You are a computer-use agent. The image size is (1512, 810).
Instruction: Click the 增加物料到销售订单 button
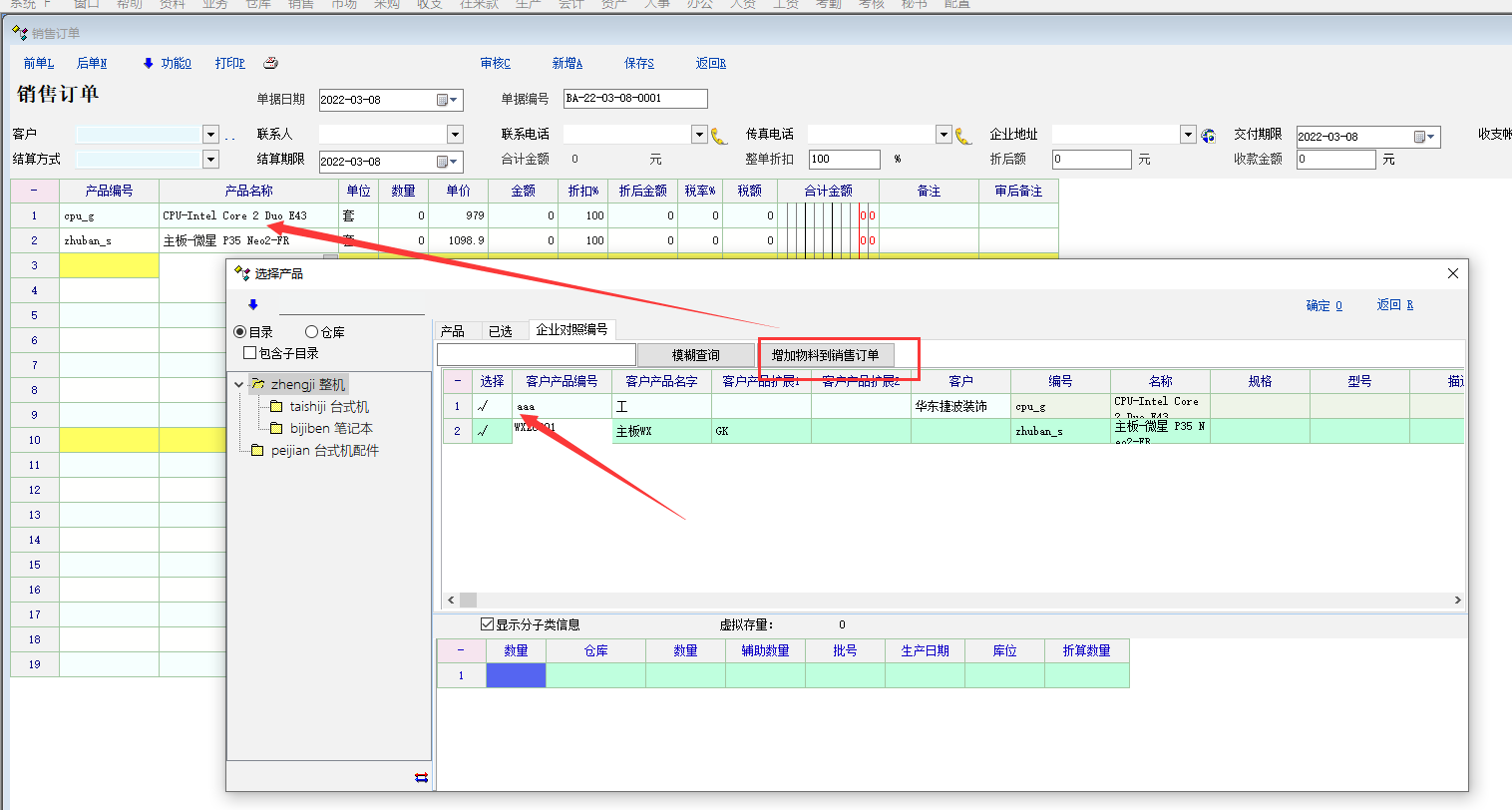[825, 355]
